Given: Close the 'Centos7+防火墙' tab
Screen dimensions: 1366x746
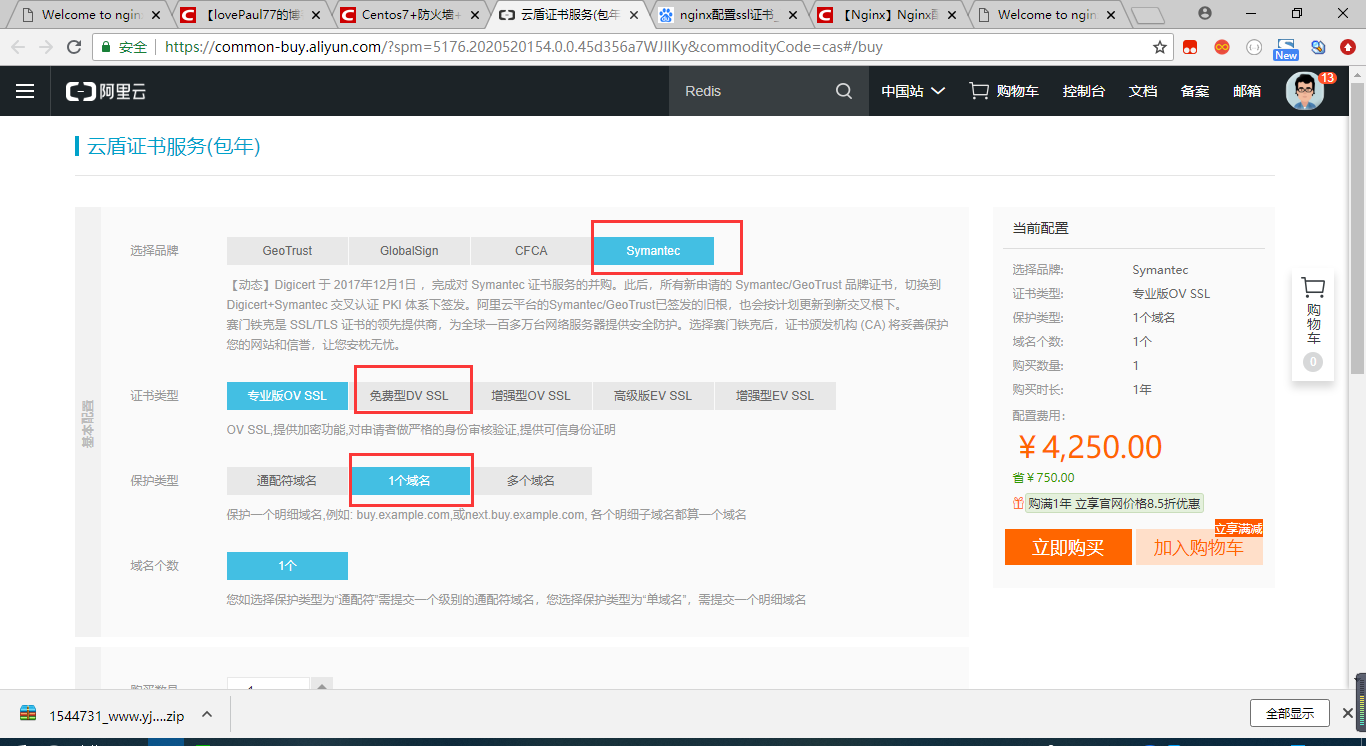Looking at the screenshot, I should [x=475, y=15].
